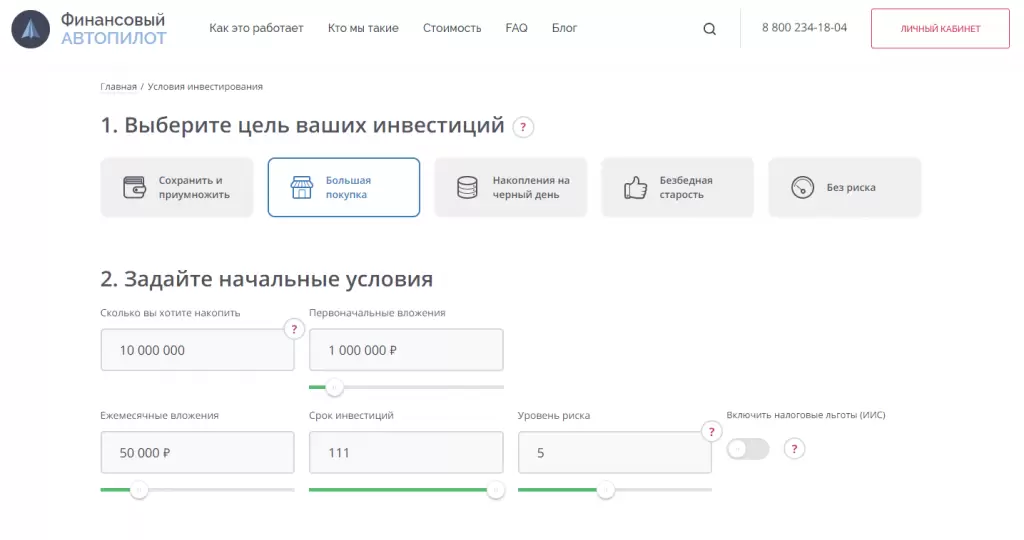Viewport: 1024px width, 540px height.
Task: Click help icon beside the ИИС toggle
Action: click(794, 449)
